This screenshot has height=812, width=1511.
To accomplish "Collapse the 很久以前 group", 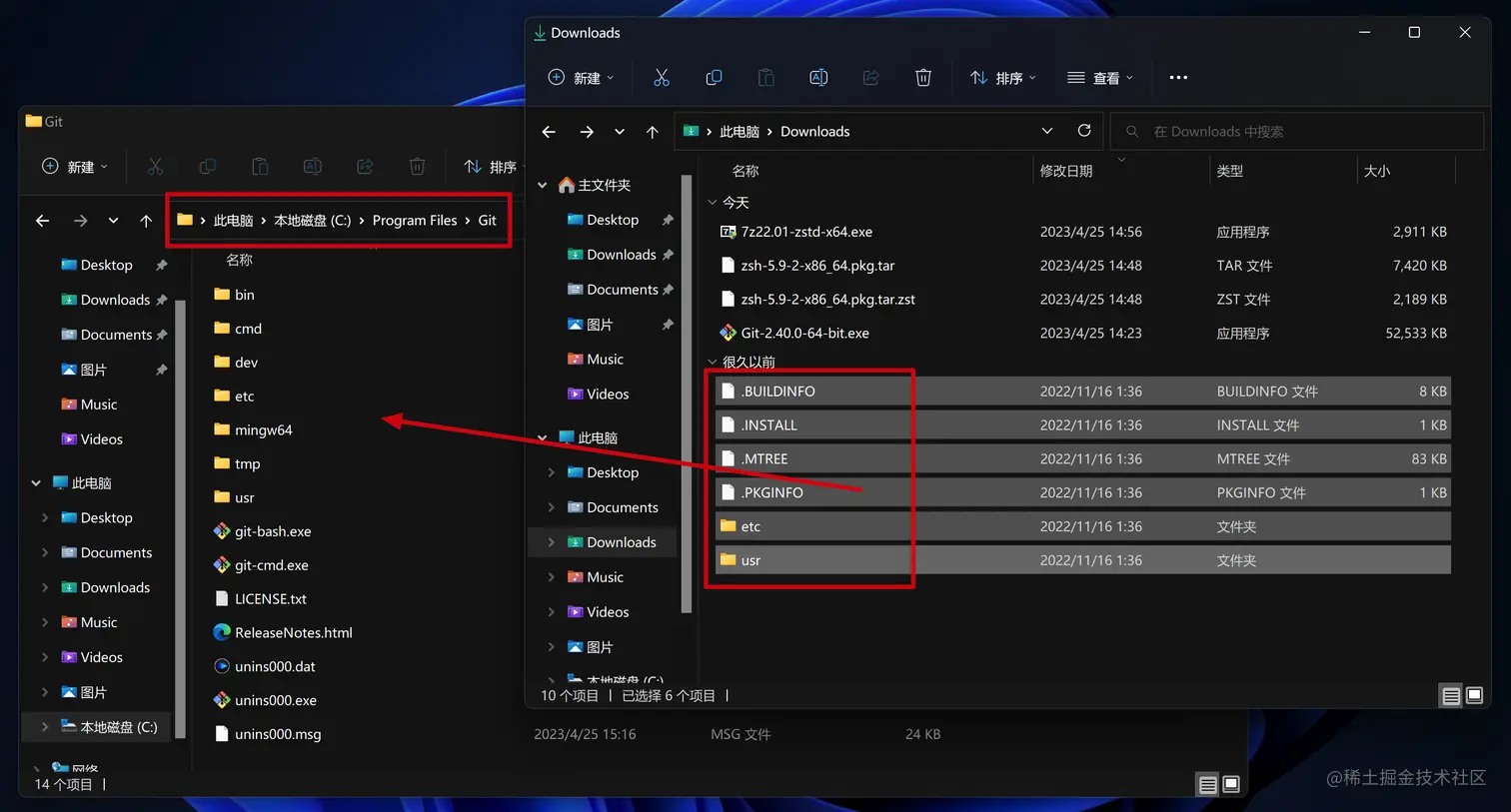I will (713, 362).
